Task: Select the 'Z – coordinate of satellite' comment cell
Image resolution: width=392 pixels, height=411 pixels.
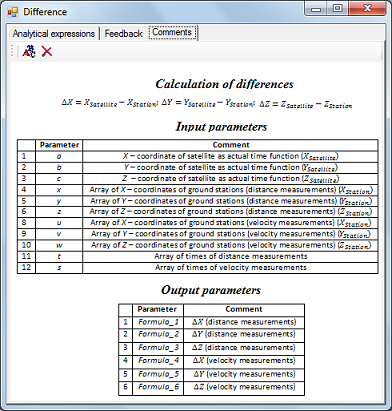Action: [x=231, y=179]
